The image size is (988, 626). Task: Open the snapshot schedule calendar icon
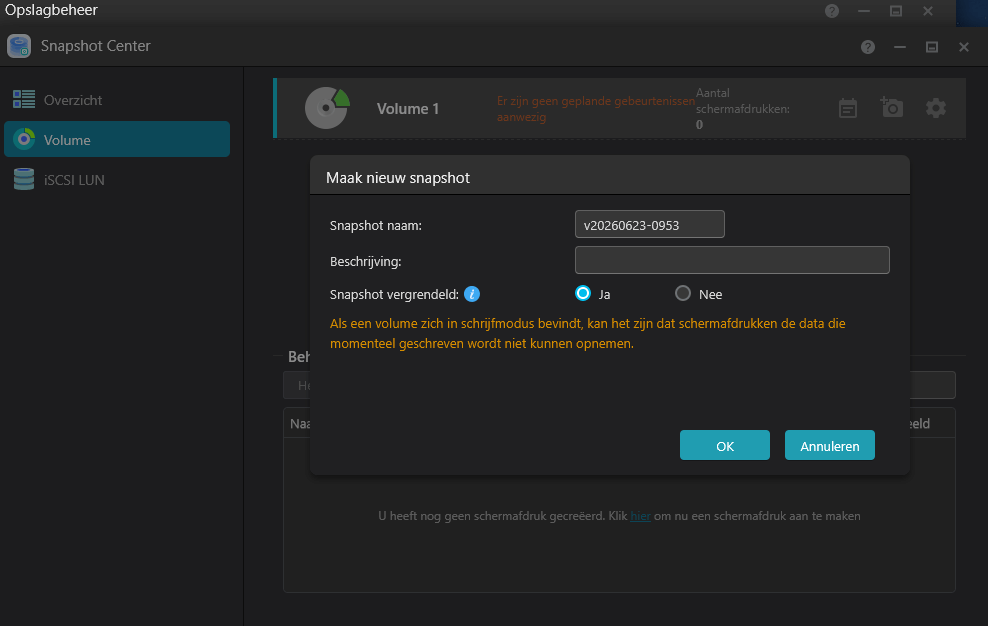847,108
